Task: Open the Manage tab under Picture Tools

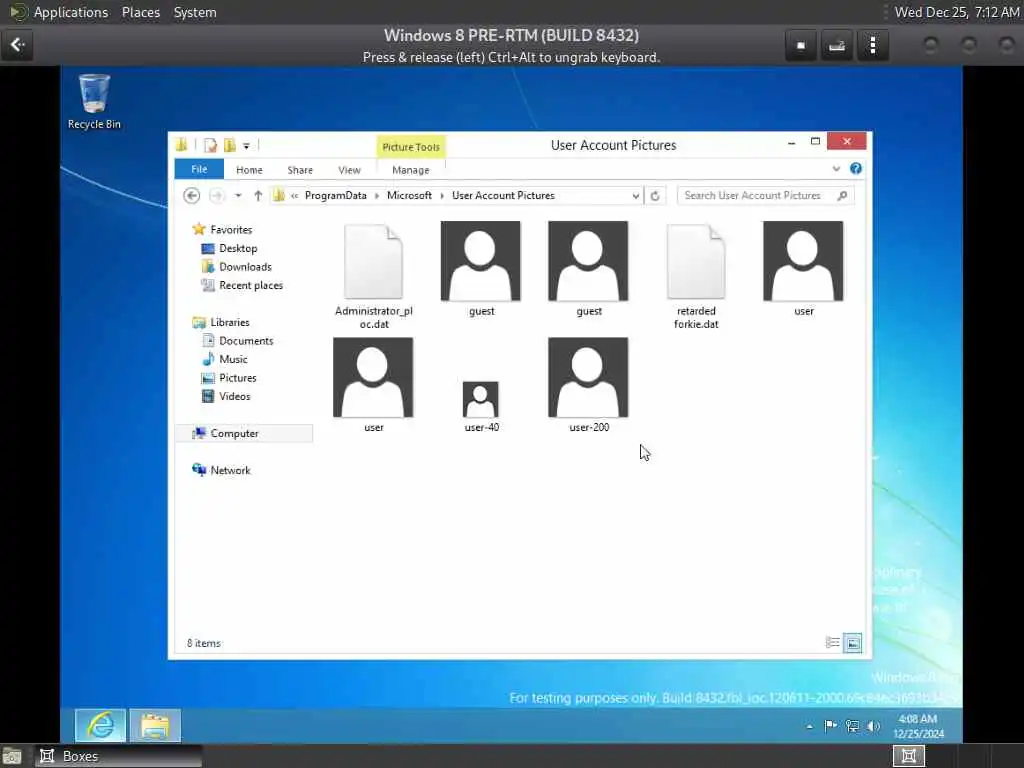Action: coord(411,170)
